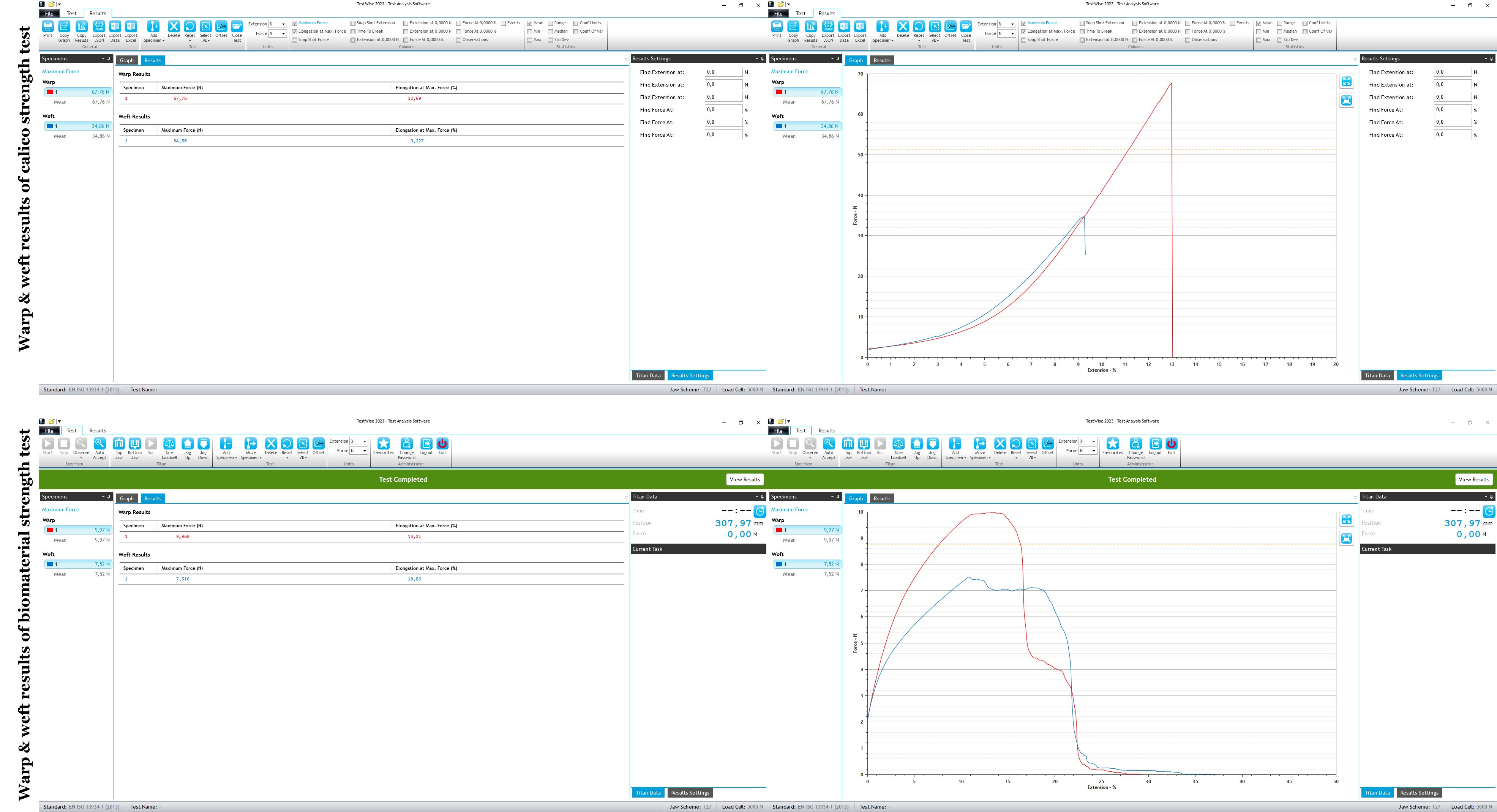The image size is (1497, 812).
Task: Click Close Test in the calico graph window
Action: tap(966, 32)
